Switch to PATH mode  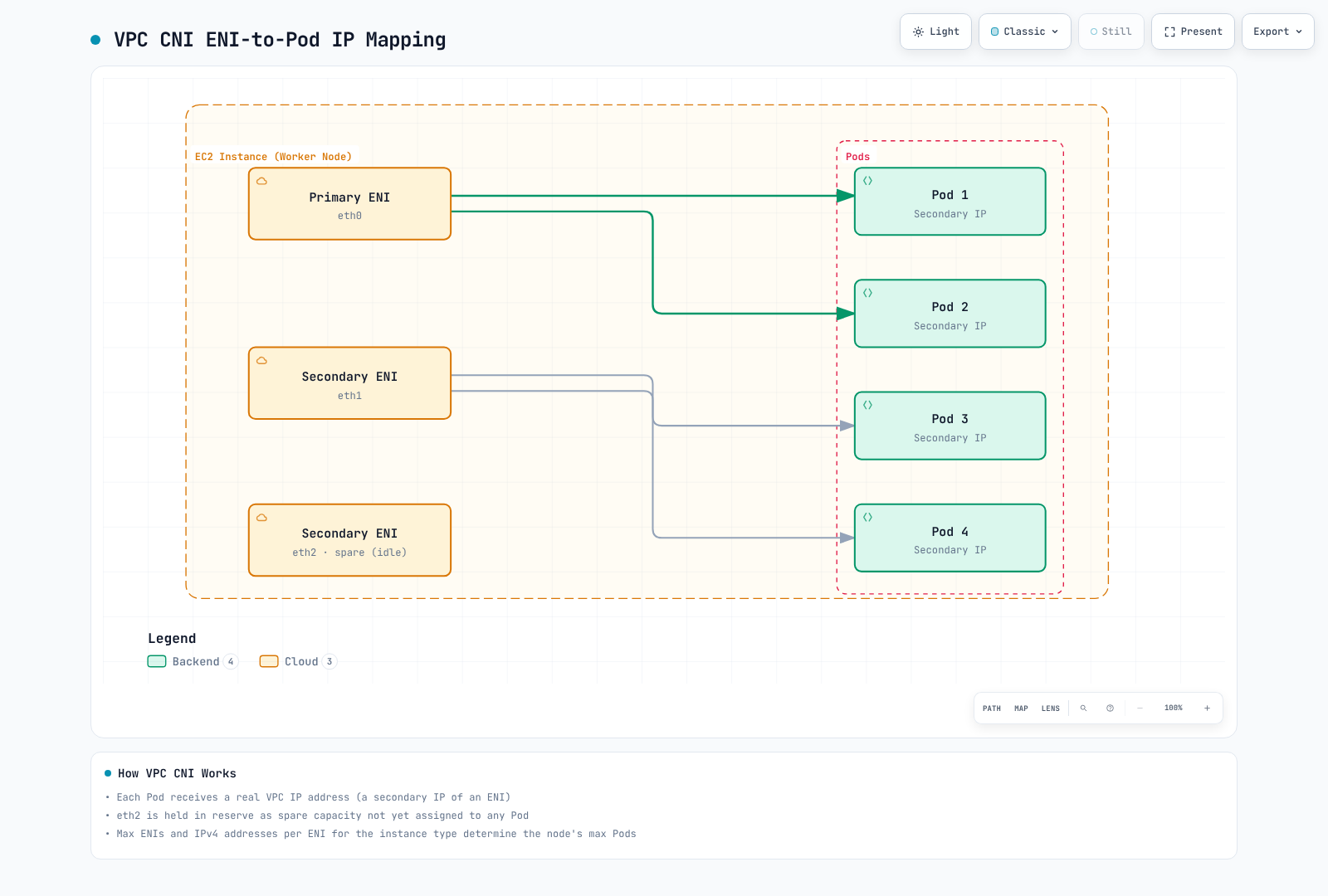[x=992, y=709]
